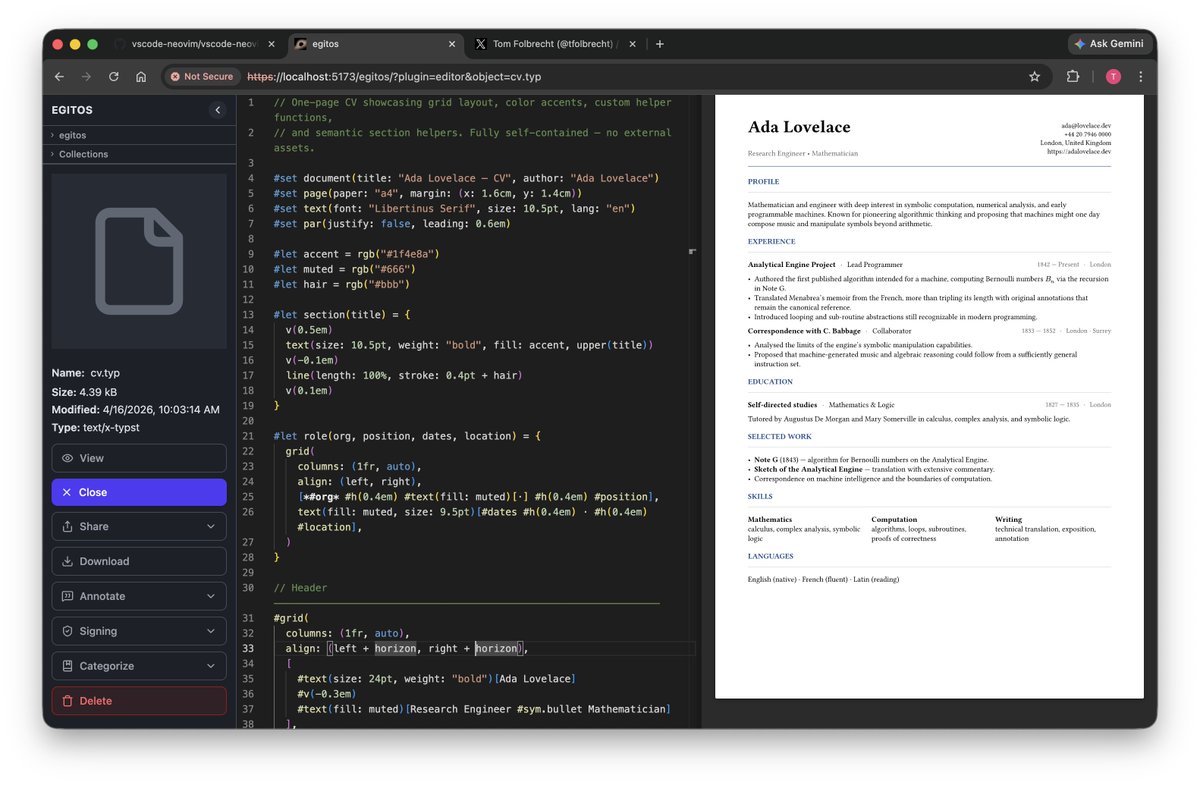Click the Modified date detail text
1200x785 pixels.
(136, 409)
